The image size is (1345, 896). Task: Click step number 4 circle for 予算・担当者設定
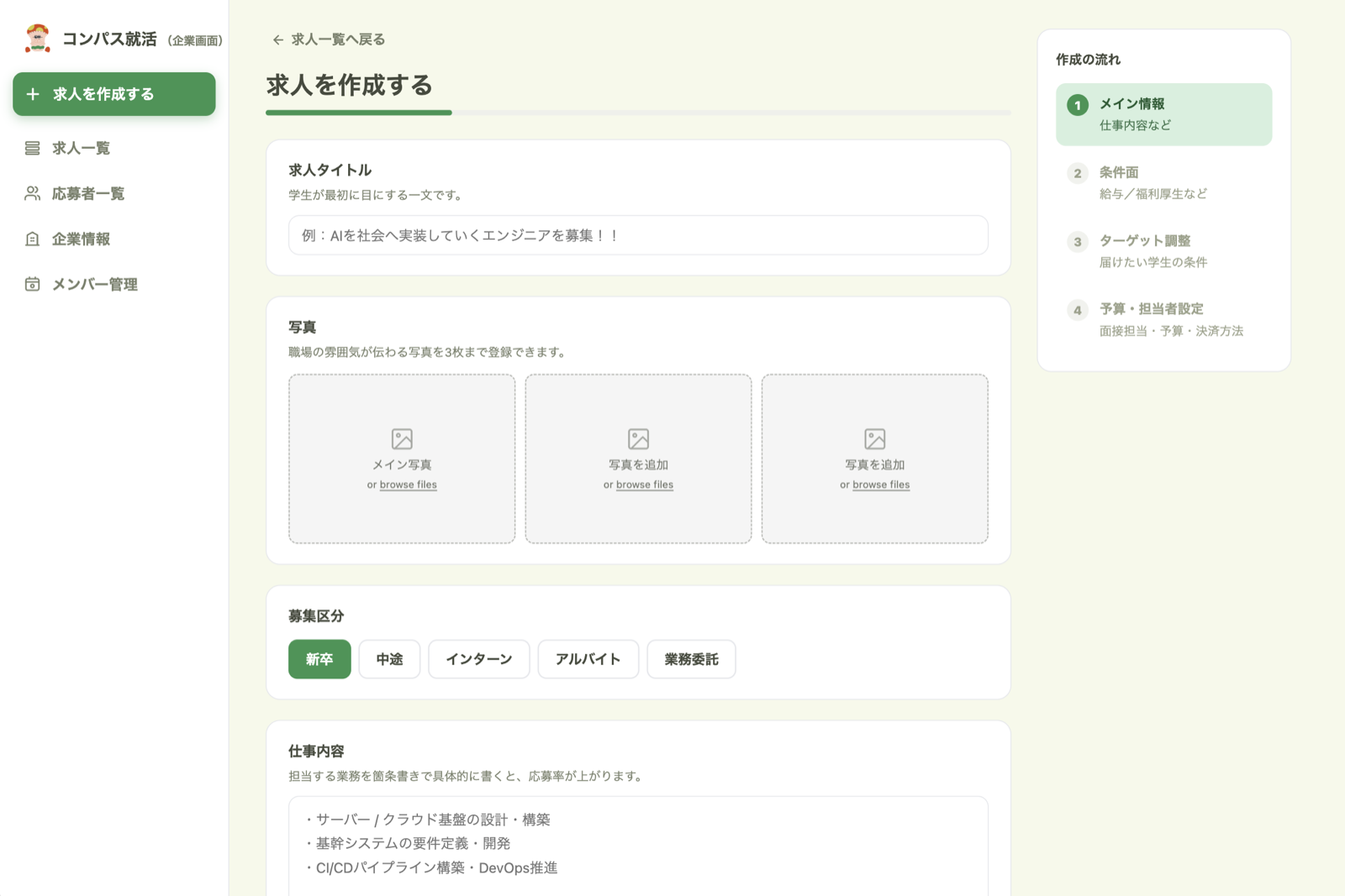click(1078, 310)
